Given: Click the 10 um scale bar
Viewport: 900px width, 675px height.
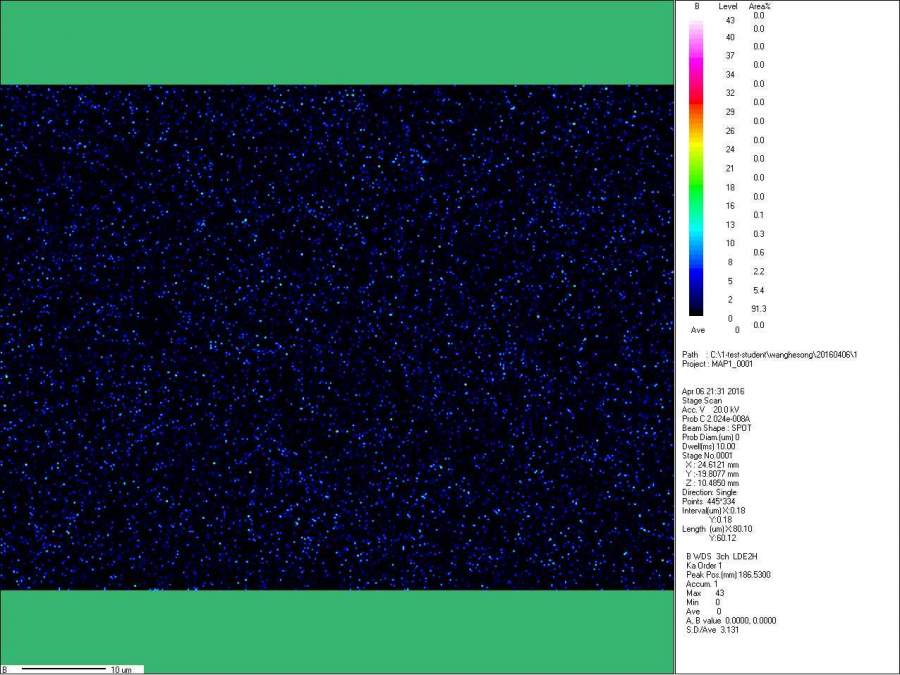Looking at the screenshot, I should point(64,669).
